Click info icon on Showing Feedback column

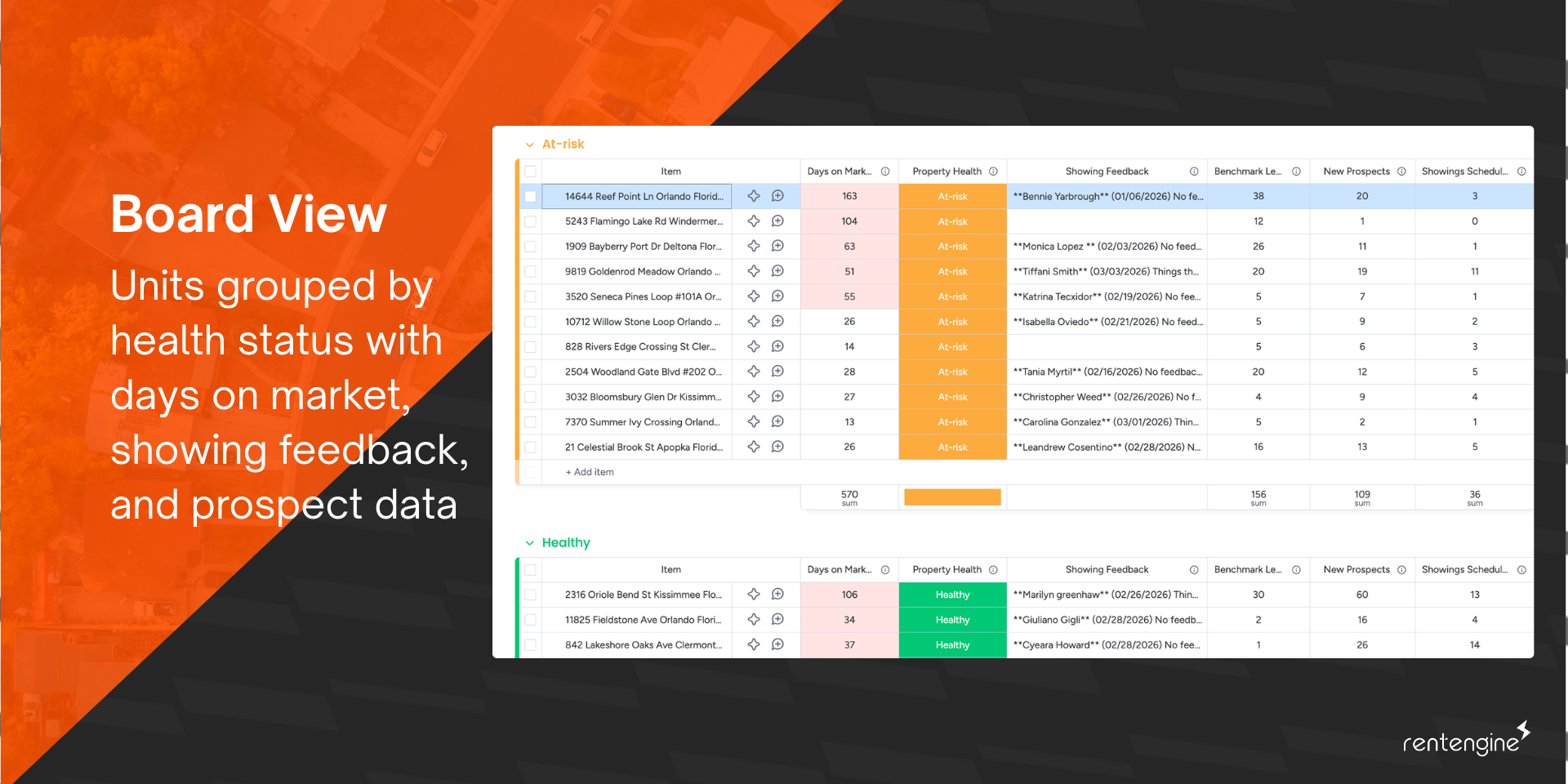1195,171
